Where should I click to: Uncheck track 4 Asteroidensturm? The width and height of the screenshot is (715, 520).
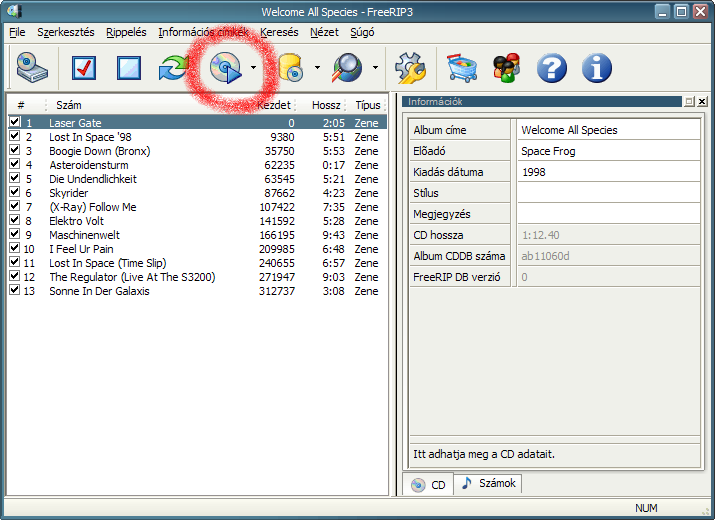(x=15, y=164)
